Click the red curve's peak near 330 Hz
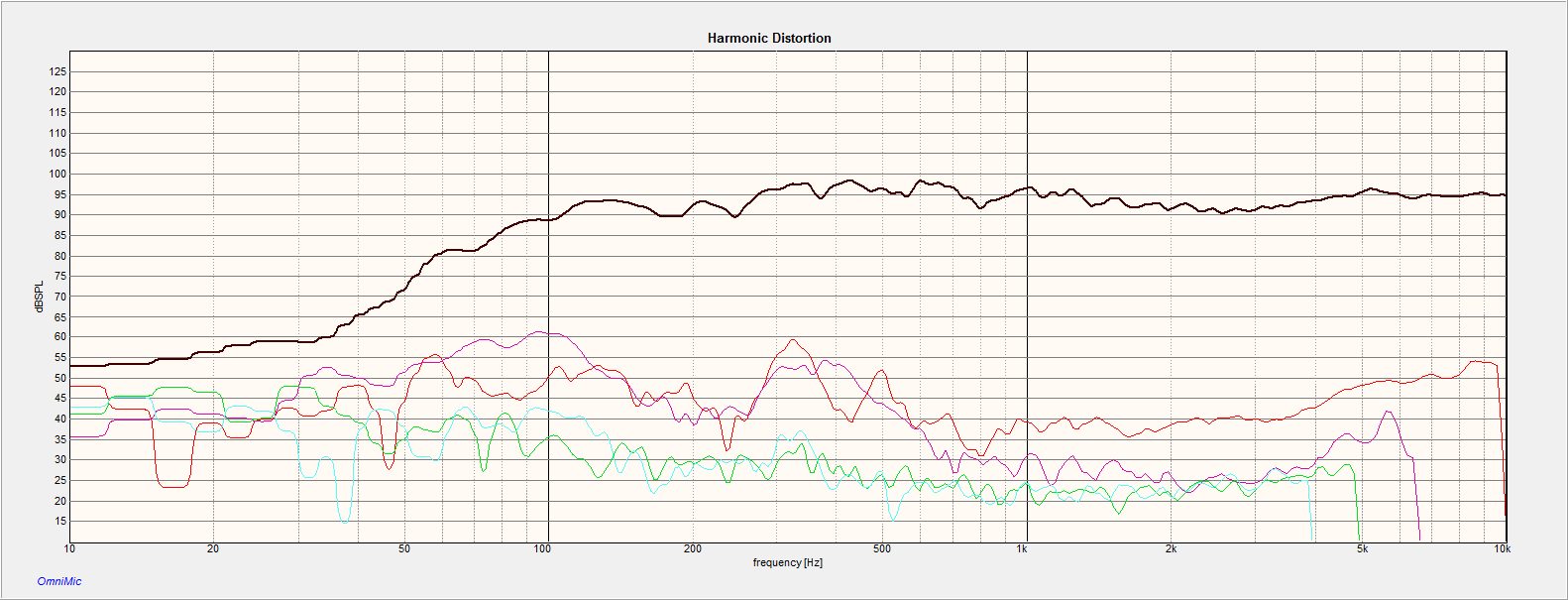The height and width of the screenshot is (600, 1568). coord(792,340)
